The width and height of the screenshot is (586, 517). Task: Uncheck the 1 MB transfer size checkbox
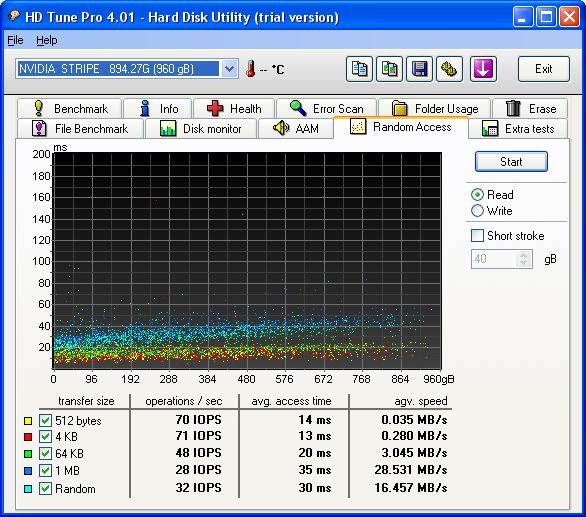[x=45, y=470]
